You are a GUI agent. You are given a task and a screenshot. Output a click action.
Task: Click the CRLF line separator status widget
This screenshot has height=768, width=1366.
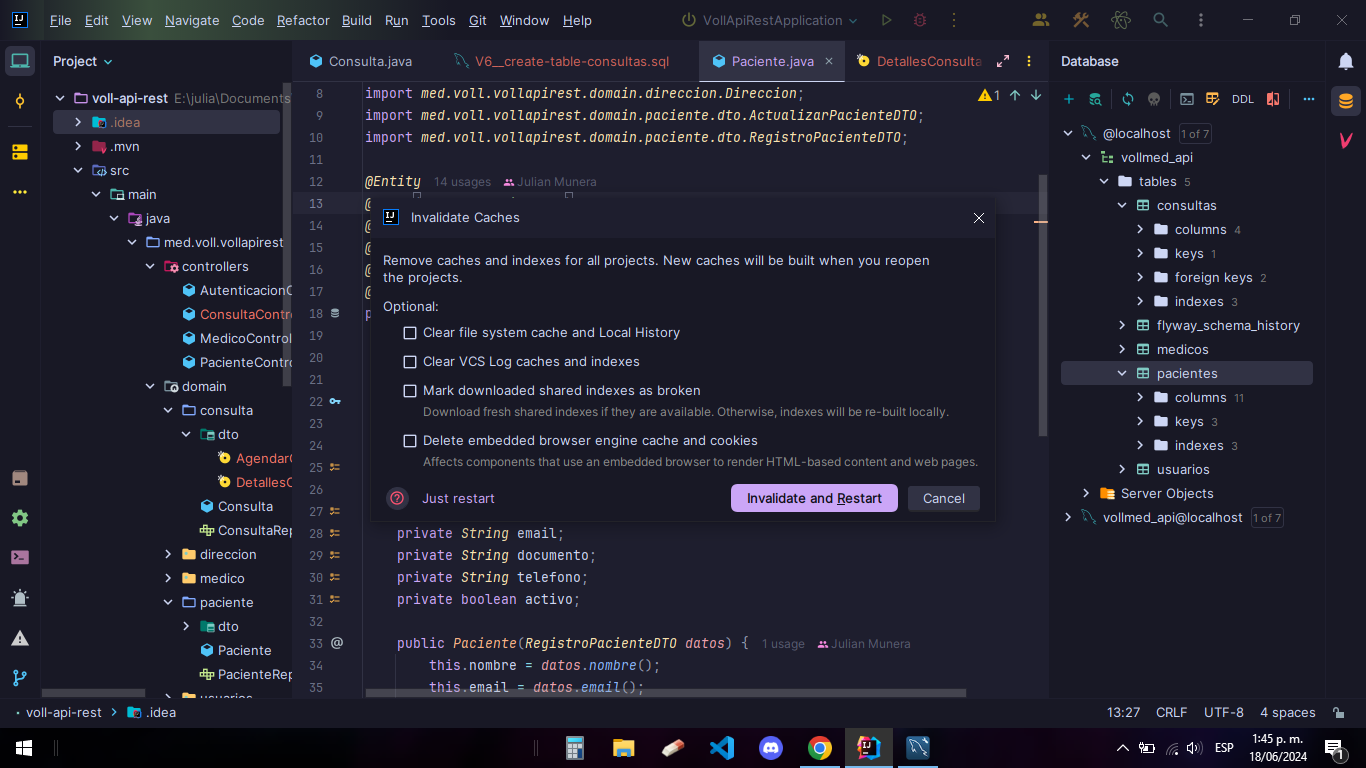(x=1172, y=713)
